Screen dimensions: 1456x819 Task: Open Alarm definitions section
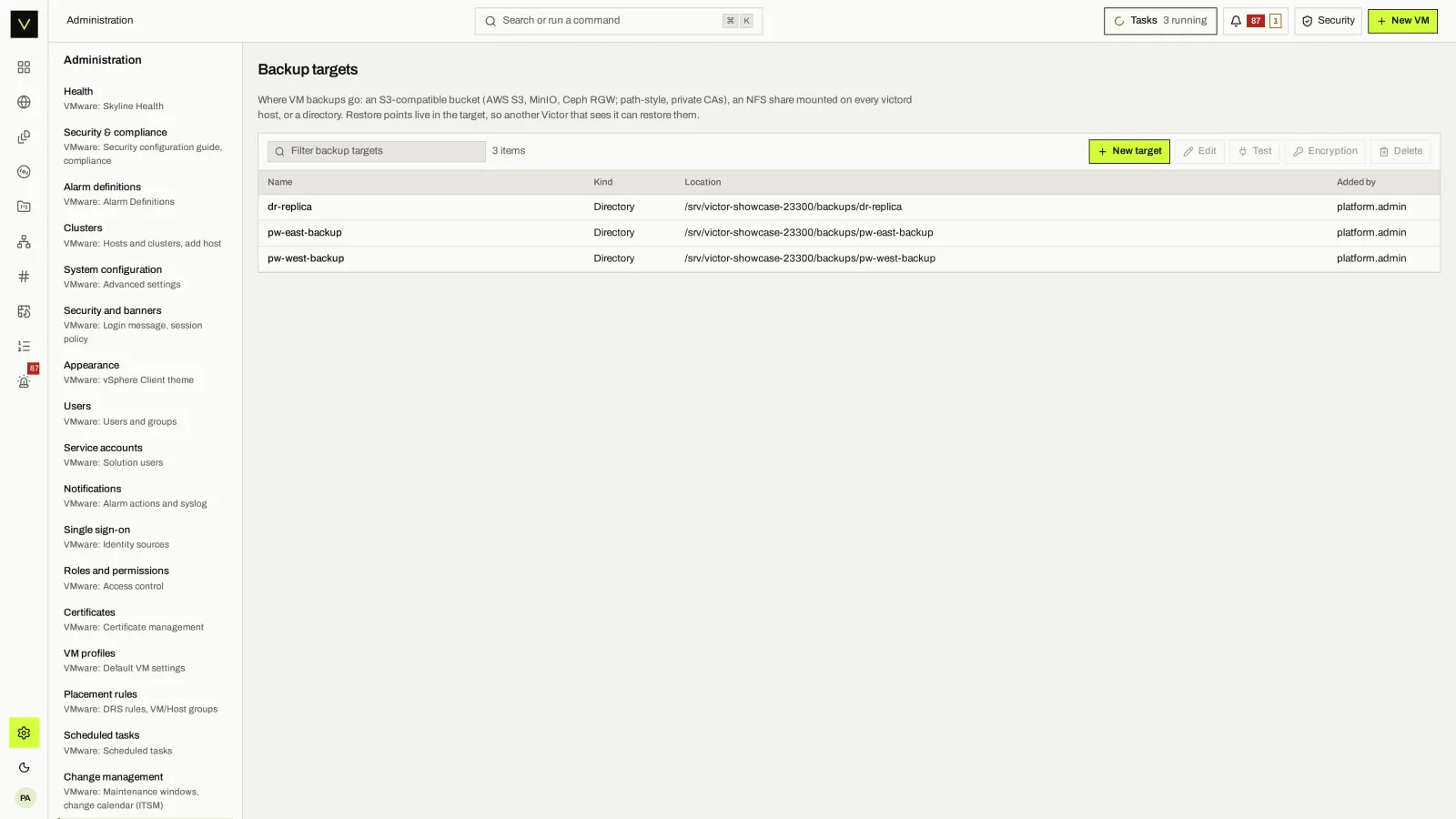pos(145,194)
